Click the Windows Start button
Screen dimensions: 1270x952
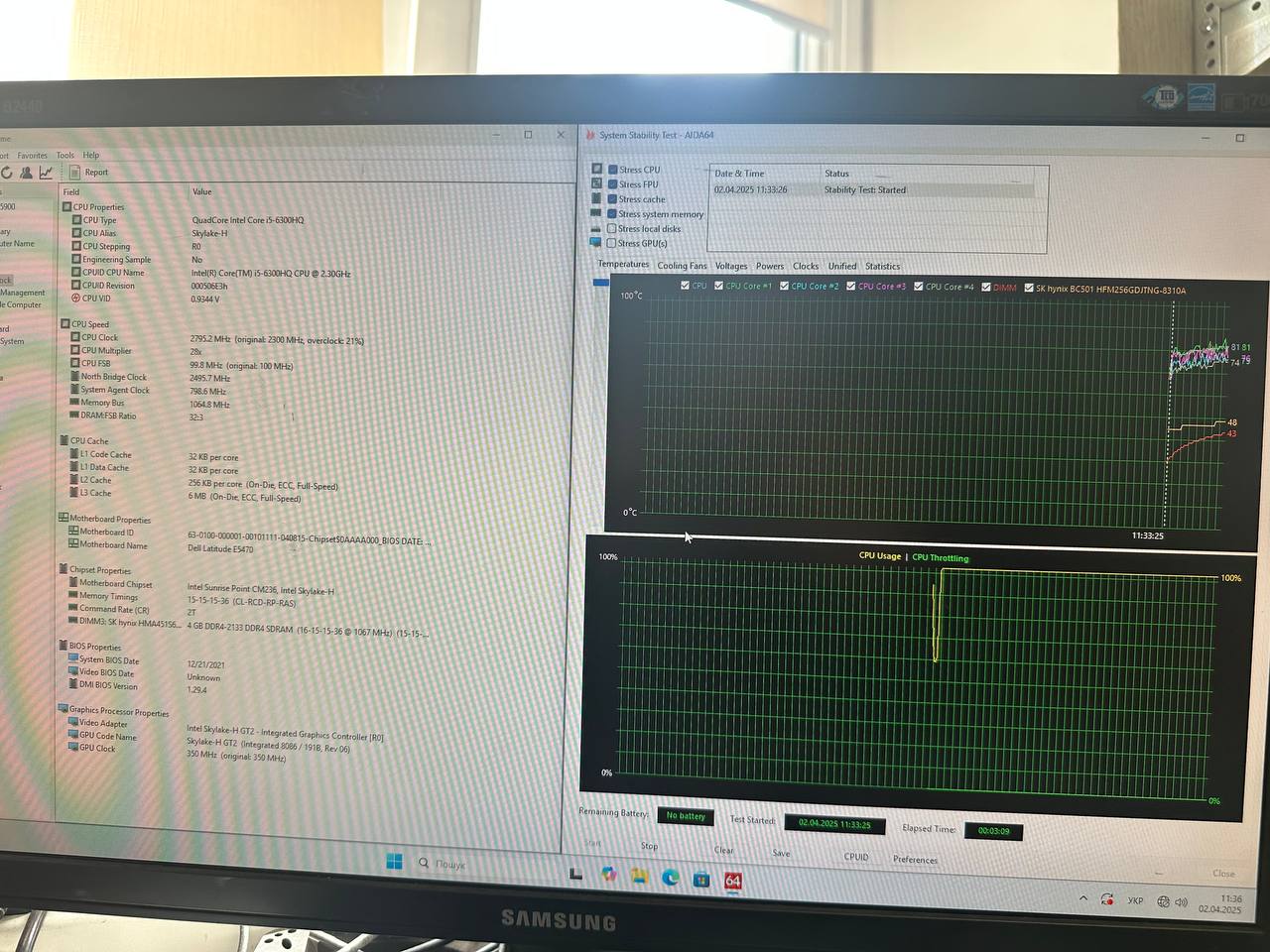[394, 862]
